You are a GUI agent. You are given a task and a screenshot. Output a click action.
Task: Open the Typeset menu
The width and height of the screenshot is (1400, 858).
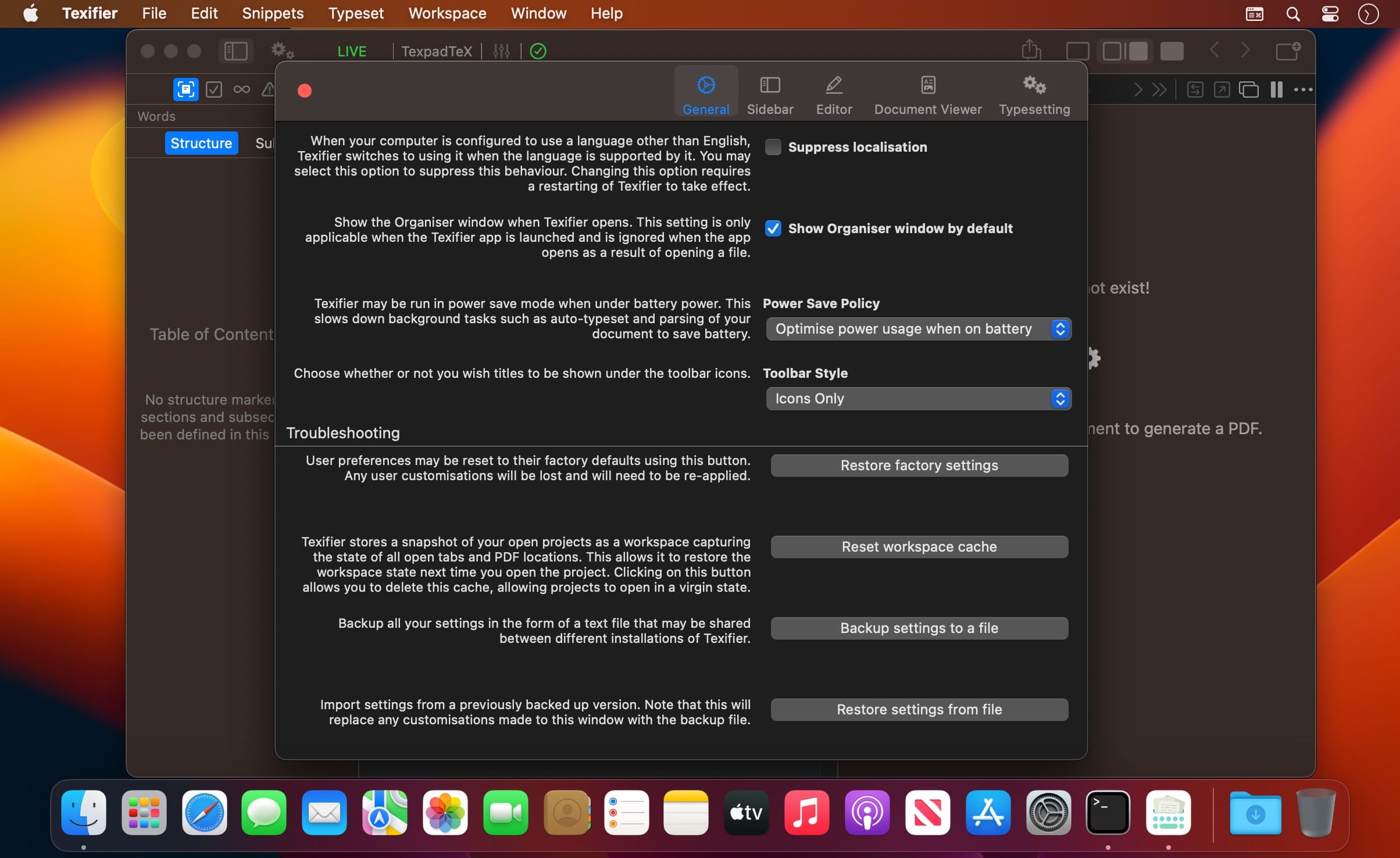pyautogui.click(x=356, y=13)
